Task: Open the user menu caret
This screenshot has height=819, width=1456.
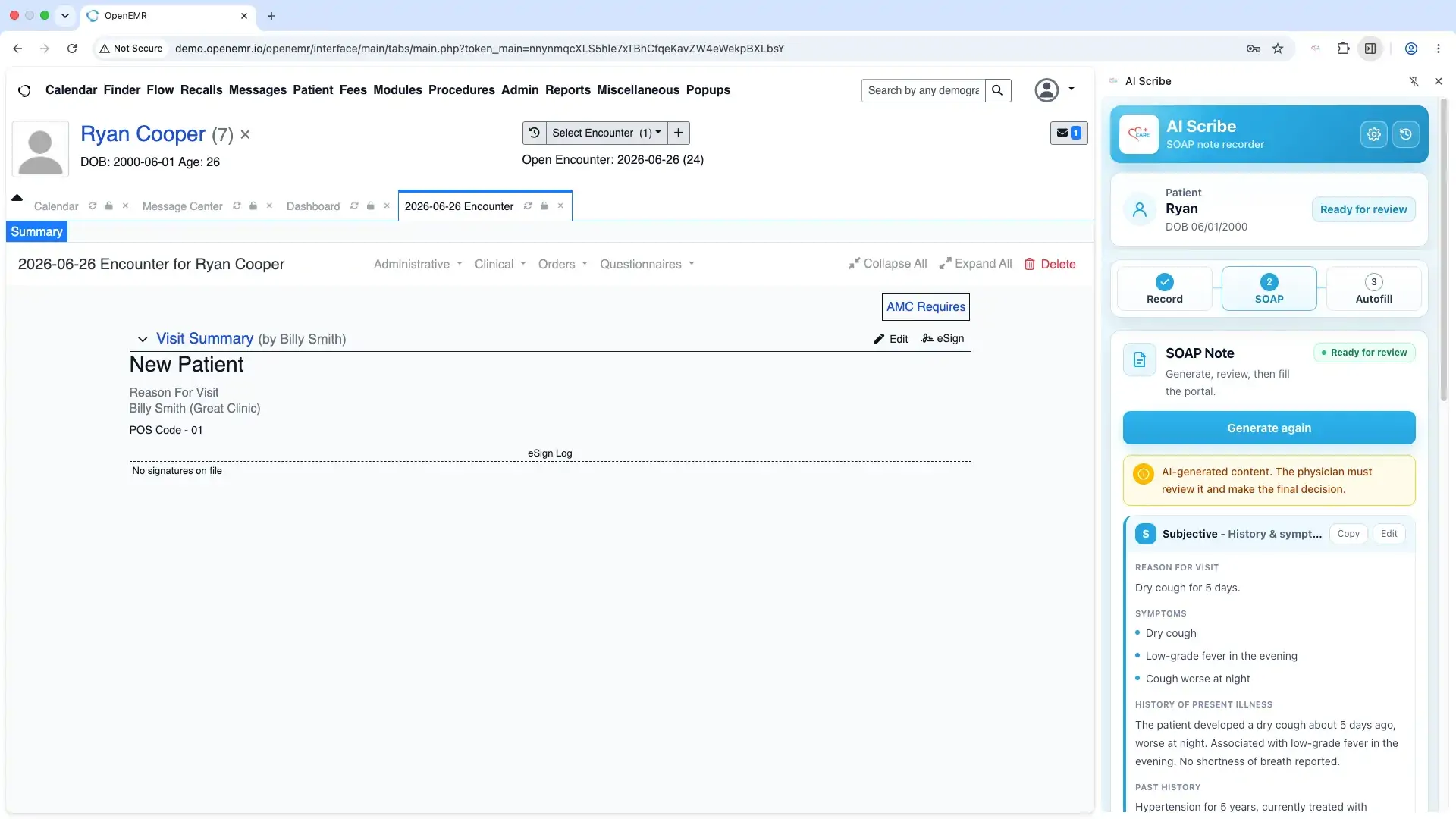Action: [1072, 89]
